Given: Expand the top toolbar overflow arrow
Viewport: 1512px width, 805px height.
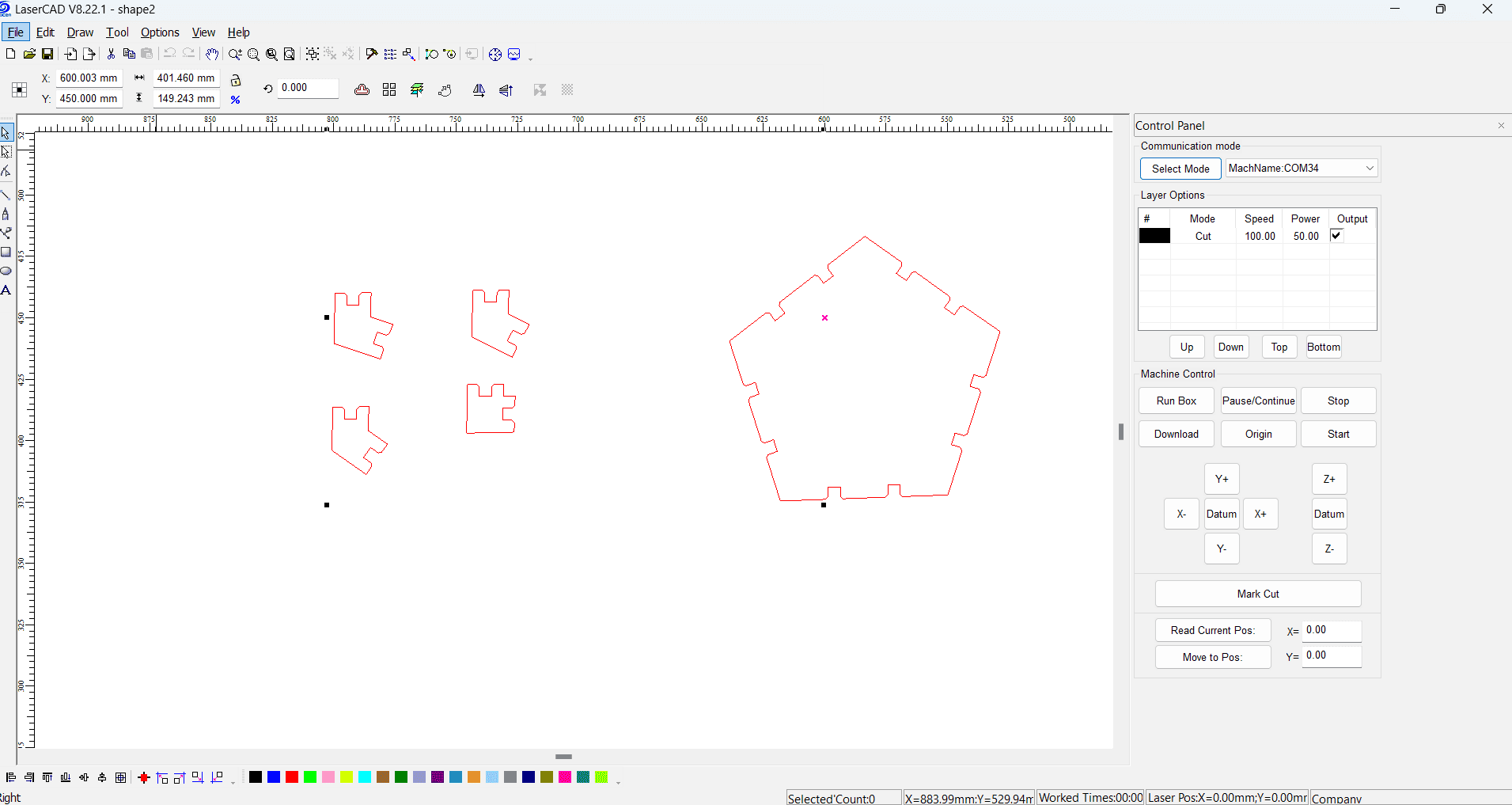Looking at the screenshot, I should (x=530, y=59).
